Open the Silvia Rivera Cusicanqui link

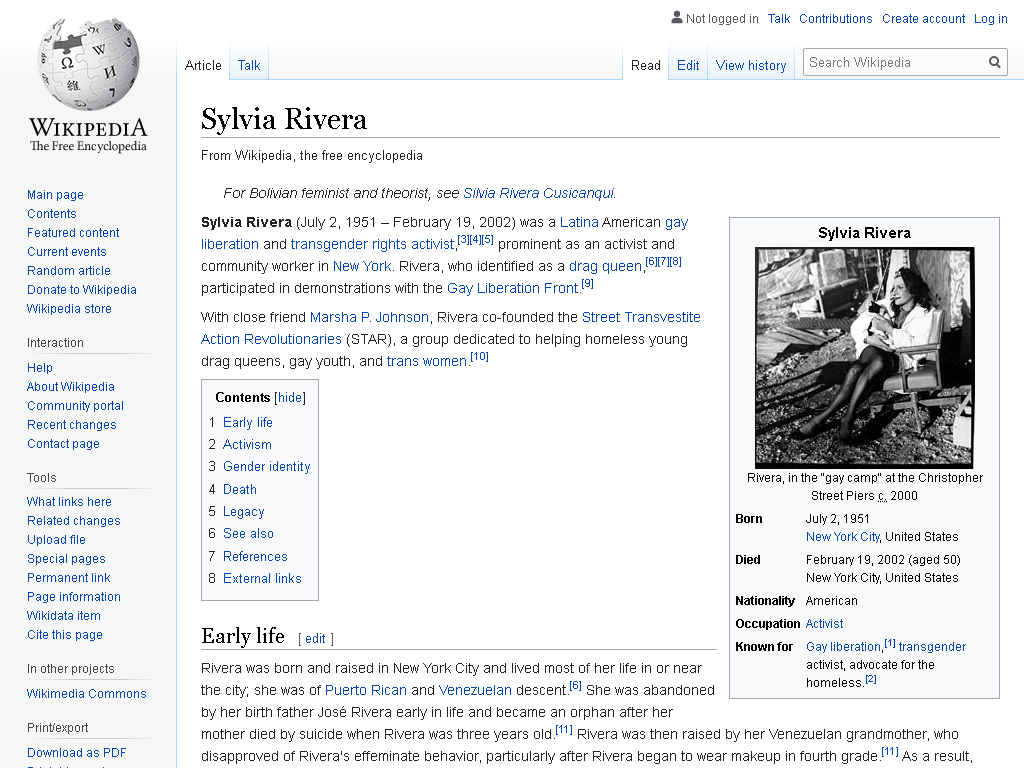538,193
